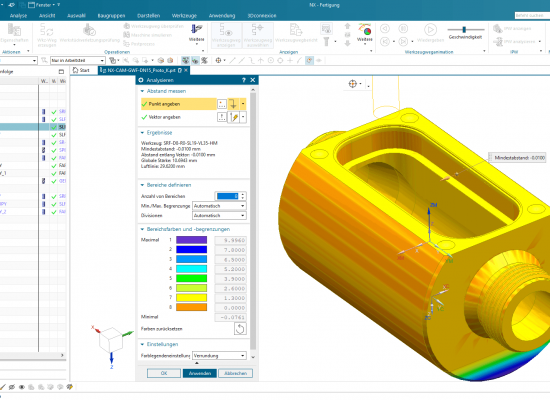Toggle first highlighted selection filter icon
Image resolution: width=550 pixels, height=400 pixels.
(185, 60)
